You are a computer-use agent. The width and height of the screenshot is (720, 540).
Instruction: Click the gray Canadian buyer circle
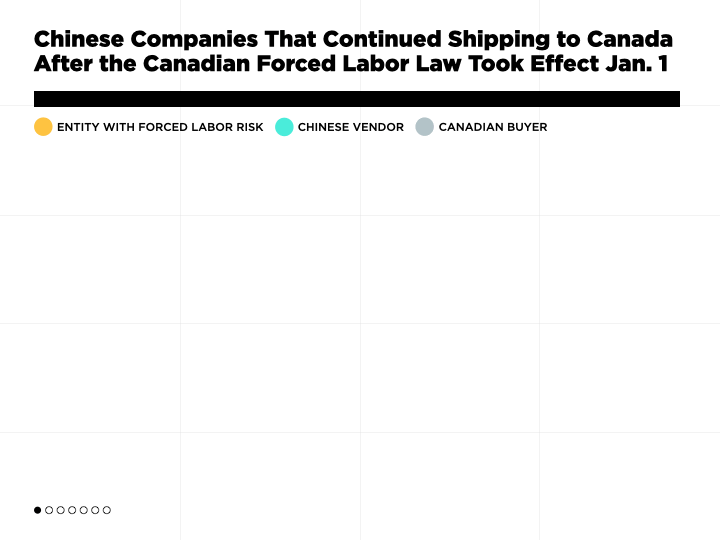(x=425, y=127)
